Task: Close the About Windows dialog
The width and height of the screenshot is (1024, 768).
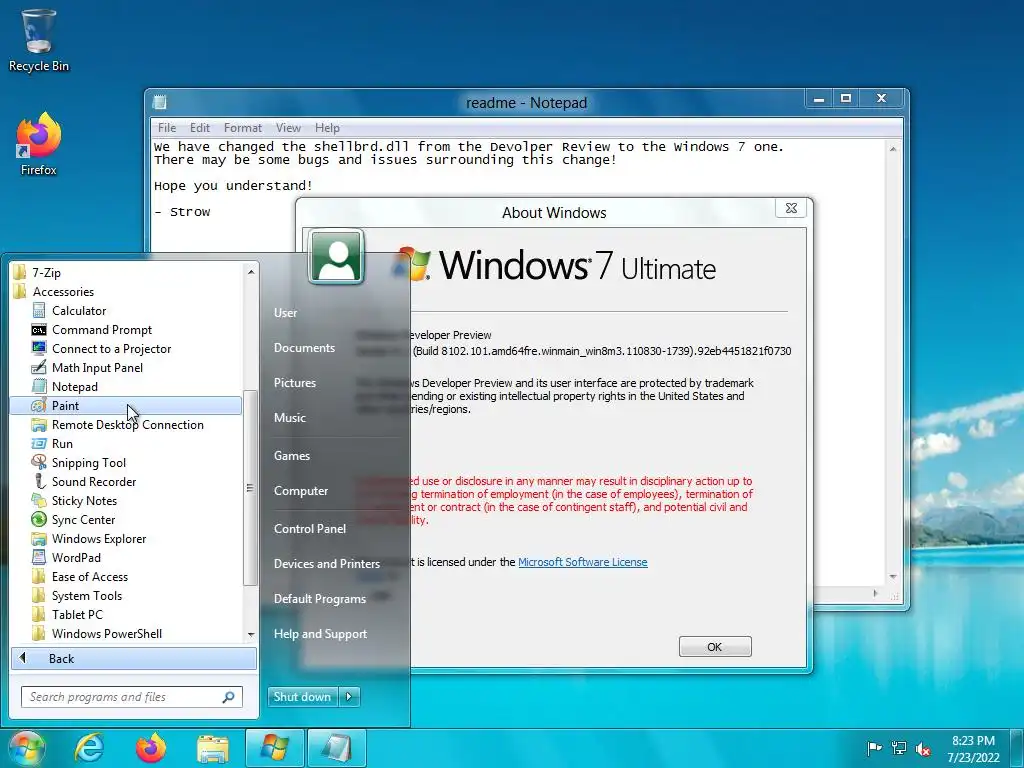Action: click(x=792, y=208)
